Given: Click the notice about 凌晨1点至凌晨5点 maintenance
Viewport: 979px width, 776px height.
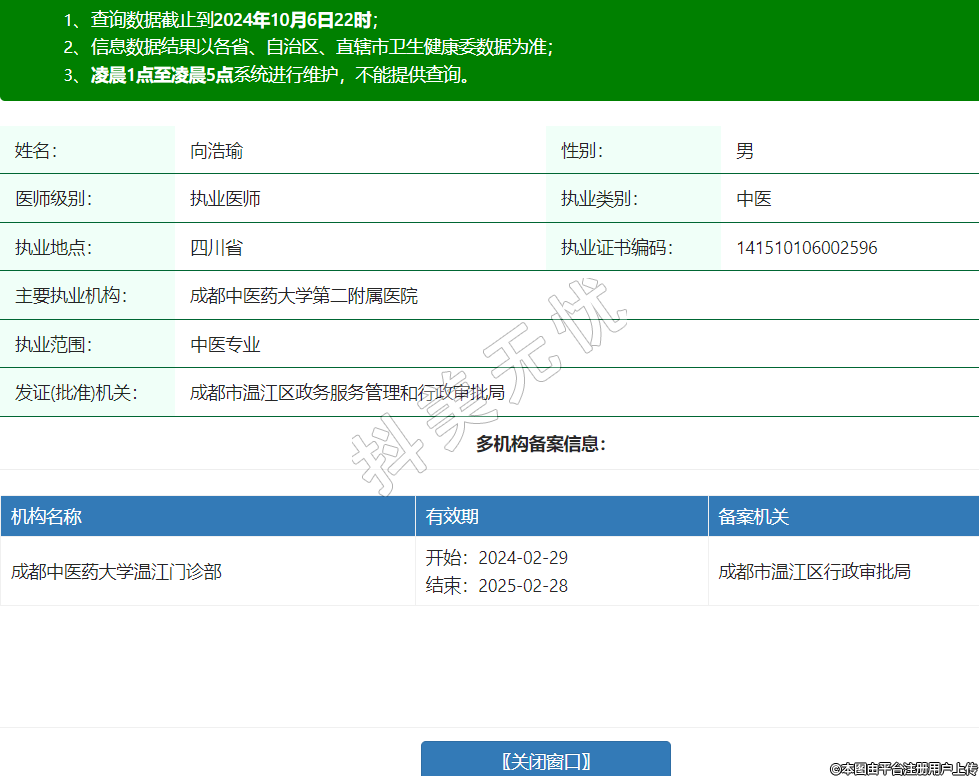Looking at the screenshot, I should click(x=280, y=75).
